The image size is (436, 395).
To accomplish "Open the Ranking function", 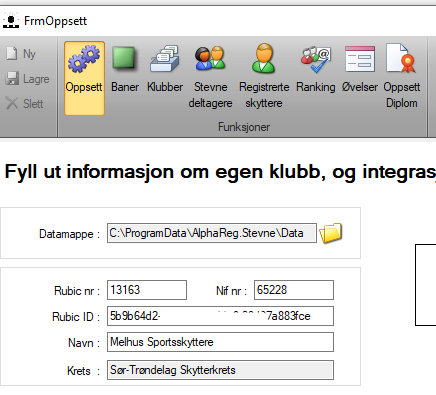I will tap(316, 69).
